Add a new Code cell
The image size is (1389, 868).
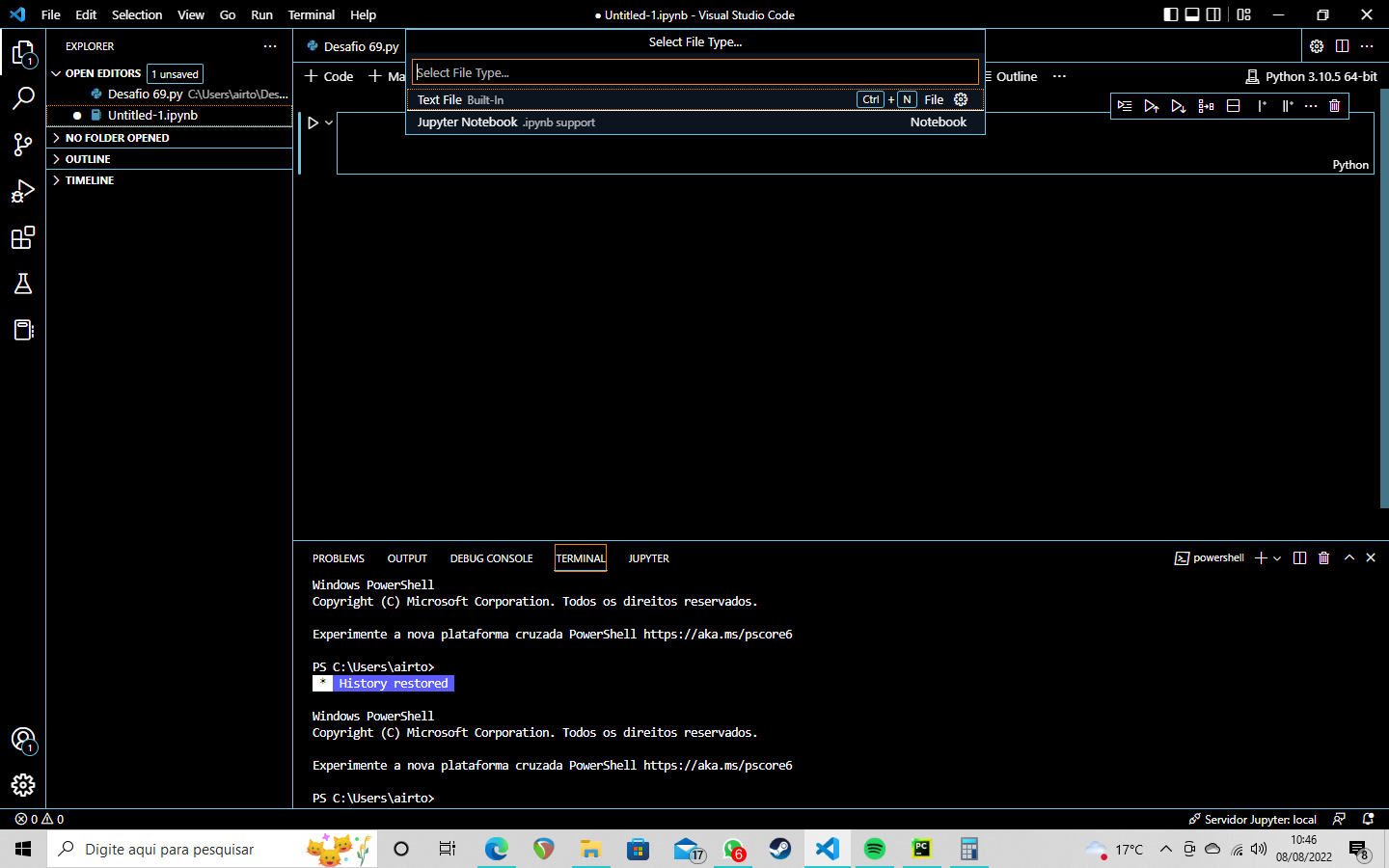[329, 76]
